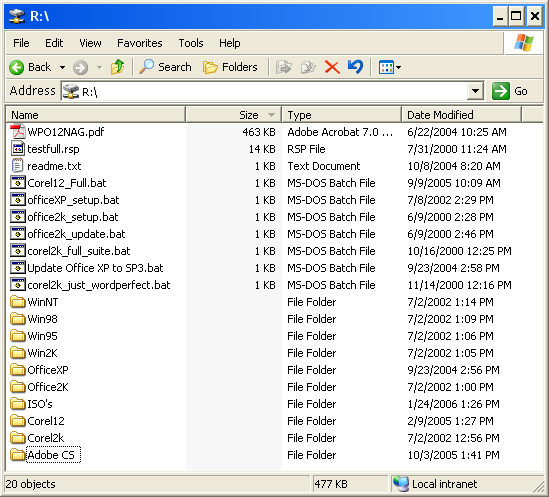Select the Win2K folder icon
The height and width of the screenshot is (497, 549).
tap(18, 352)
